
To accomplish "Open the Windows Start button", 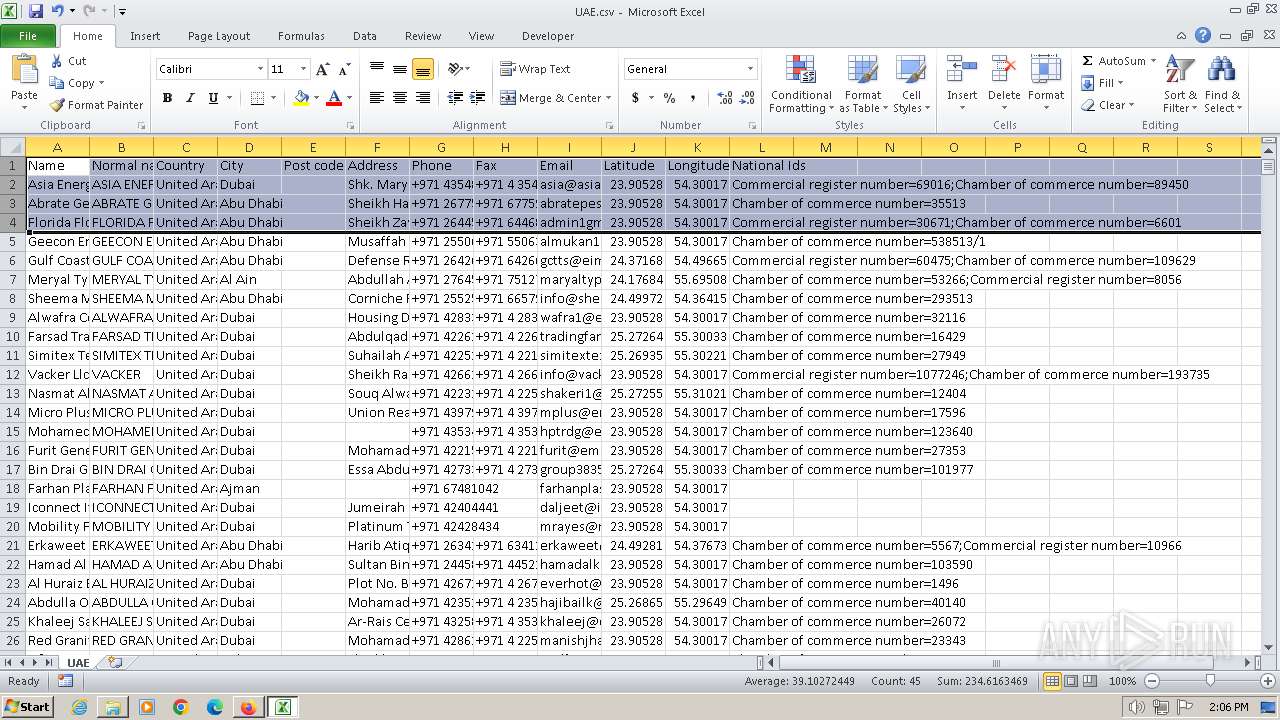I will (x=28, y=707).
